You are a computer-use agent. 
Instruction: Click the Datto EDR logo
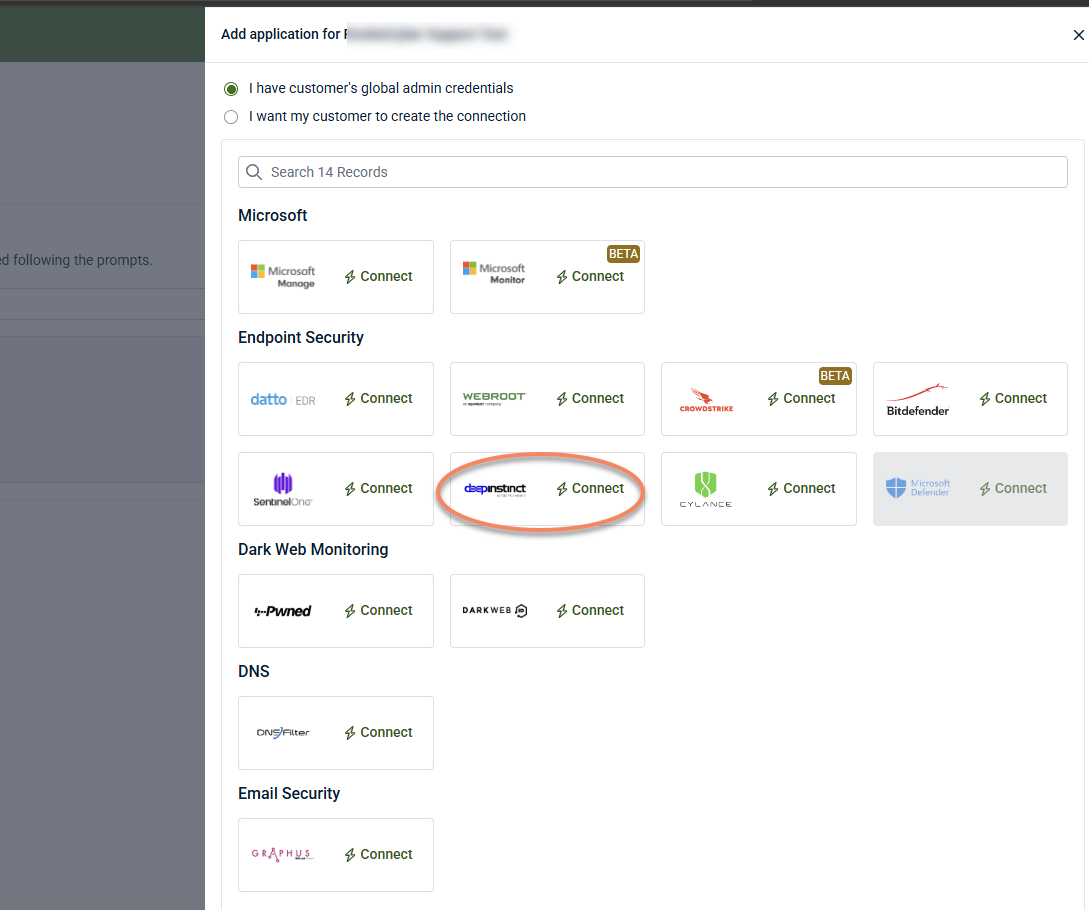point(283,399)
